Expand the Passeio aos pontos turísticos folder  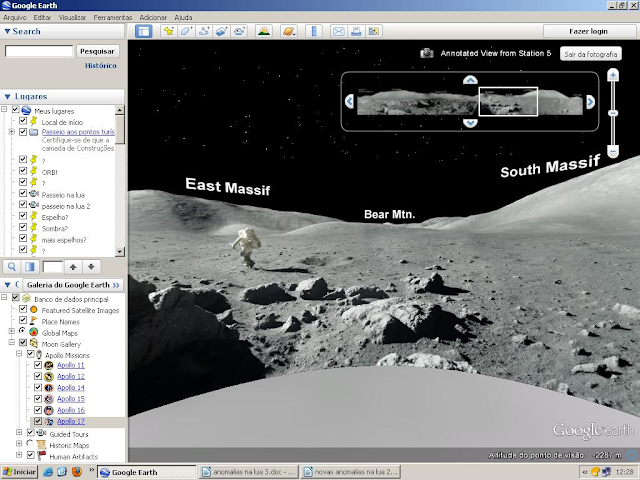pyautogui.click(x=12, y=132)
